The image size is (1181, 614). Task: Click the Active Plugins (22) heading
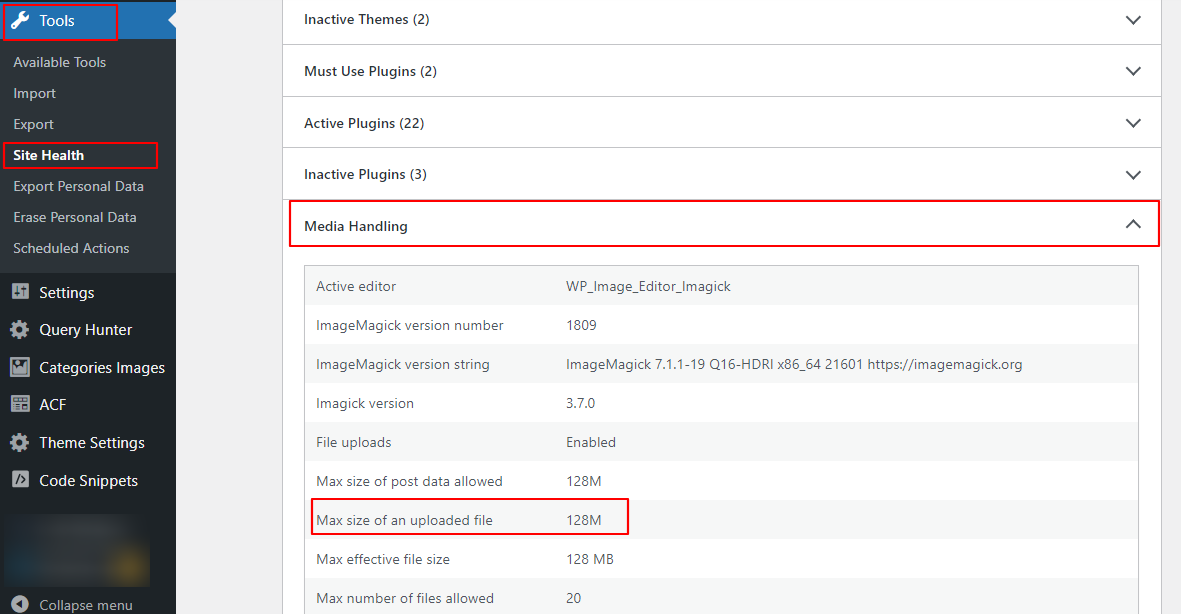(x=364, y=123)
